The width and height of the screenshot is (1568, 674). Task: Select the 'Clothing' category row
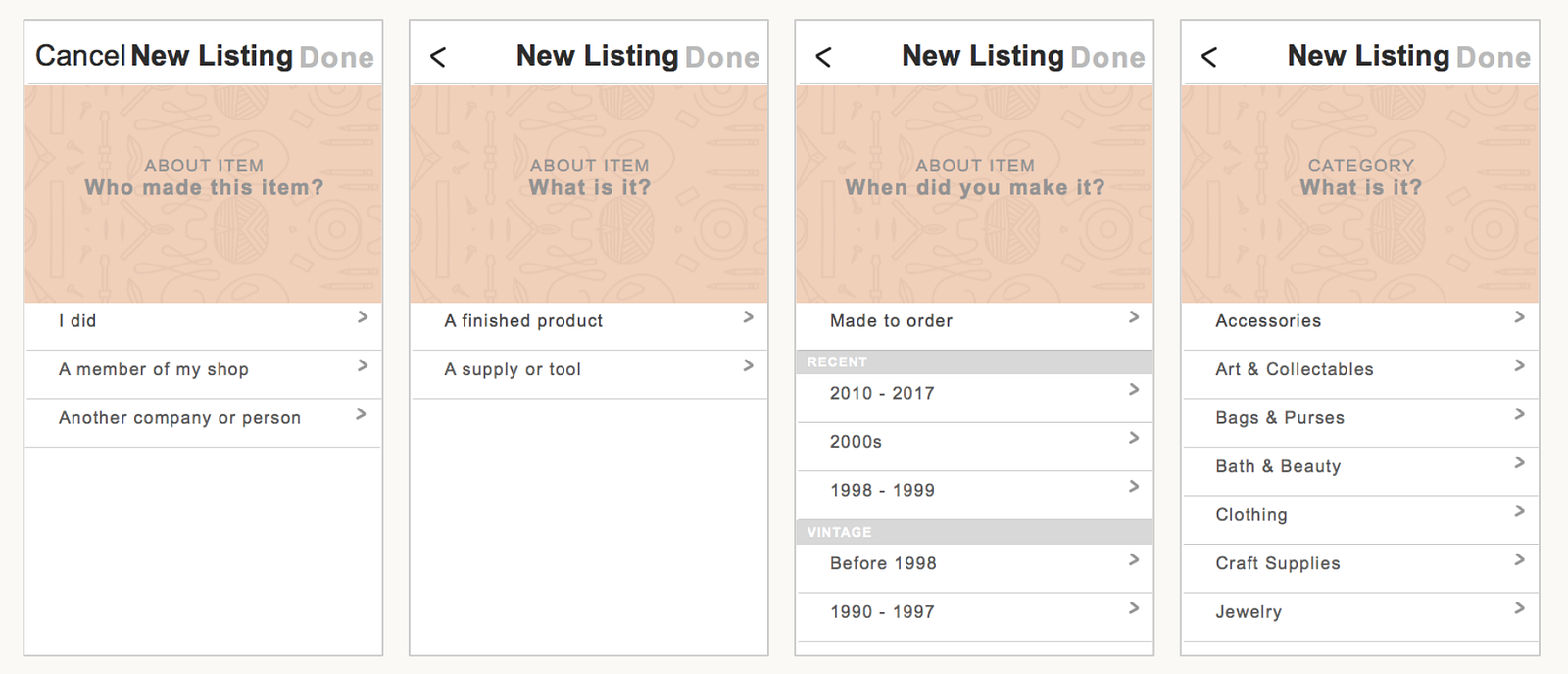point(1251,515)
